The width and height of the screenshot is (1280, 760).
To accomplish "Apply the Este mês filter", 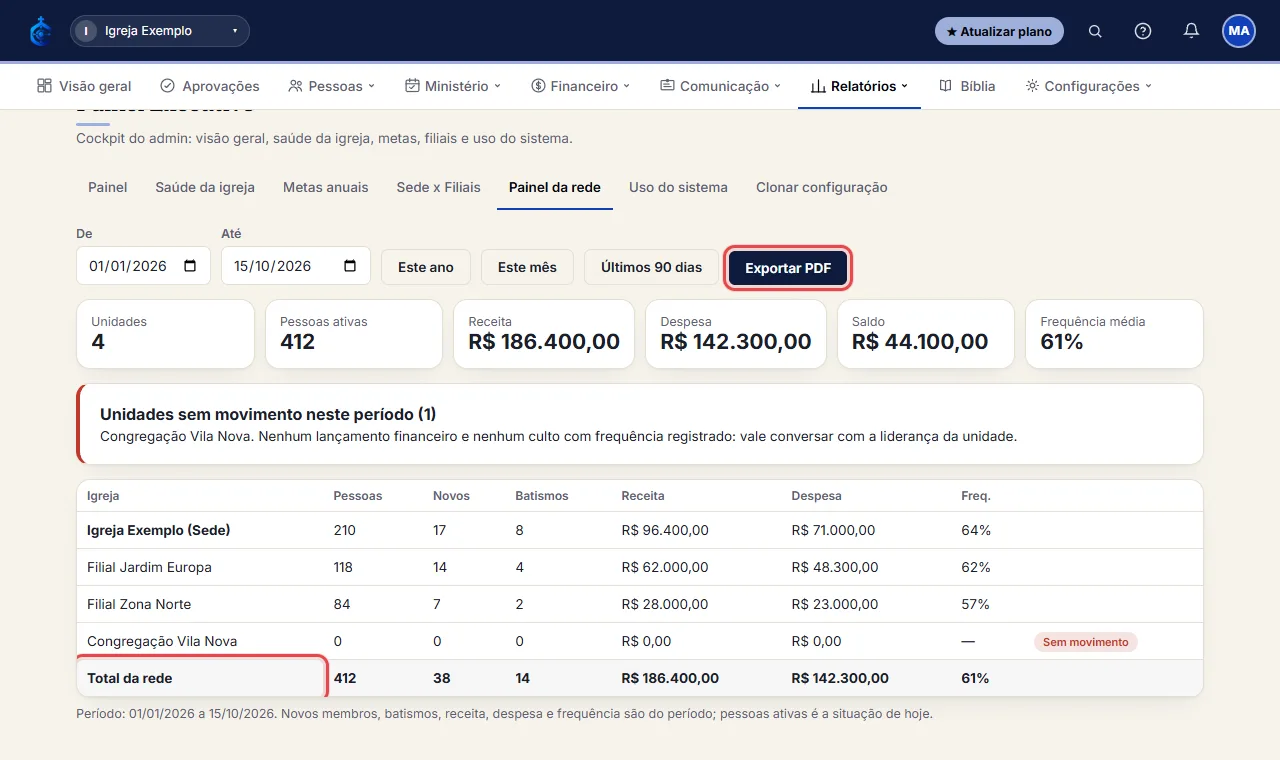I will pos(527,267).
